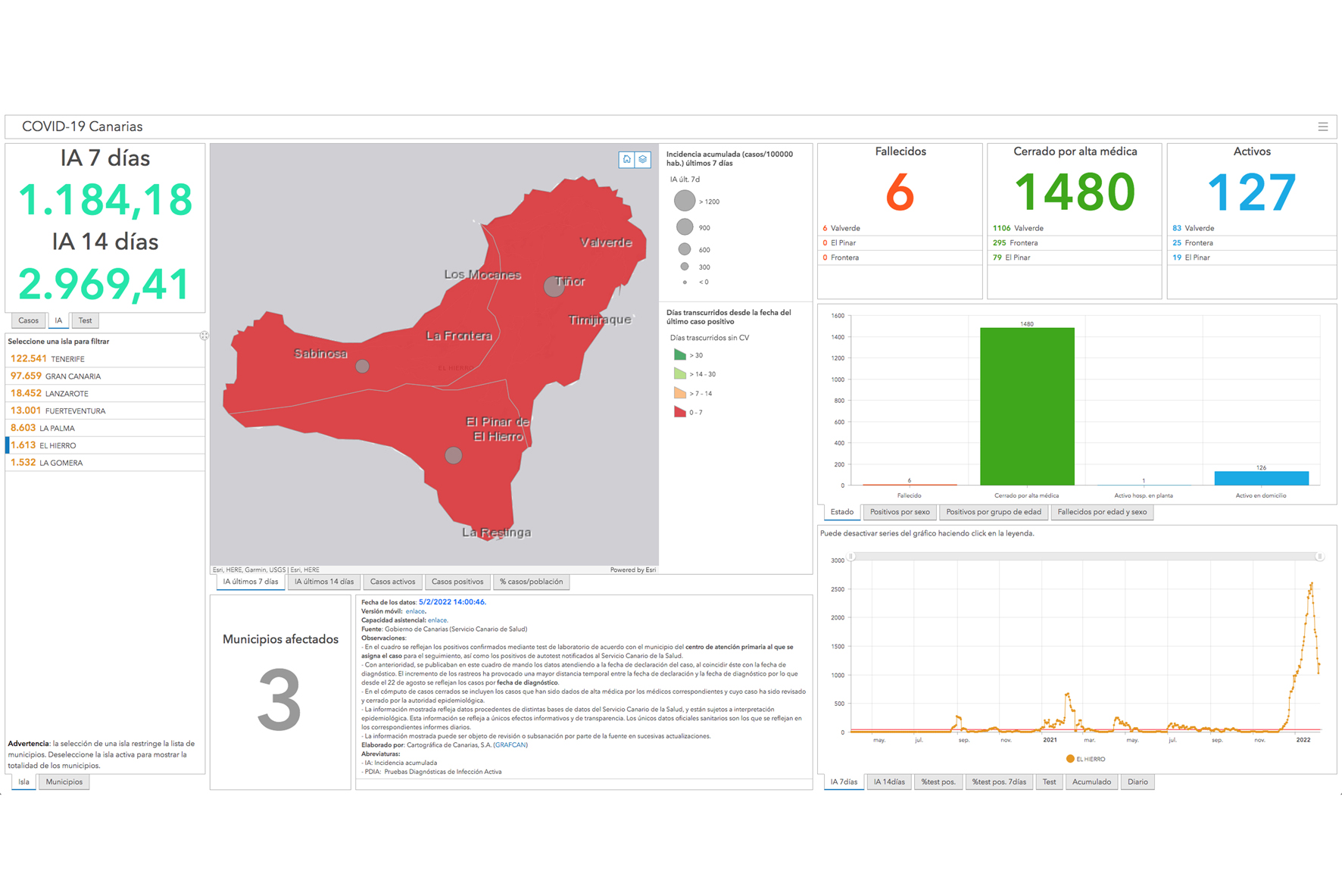Show the Acumulado chart tab

pos(1091,782)
